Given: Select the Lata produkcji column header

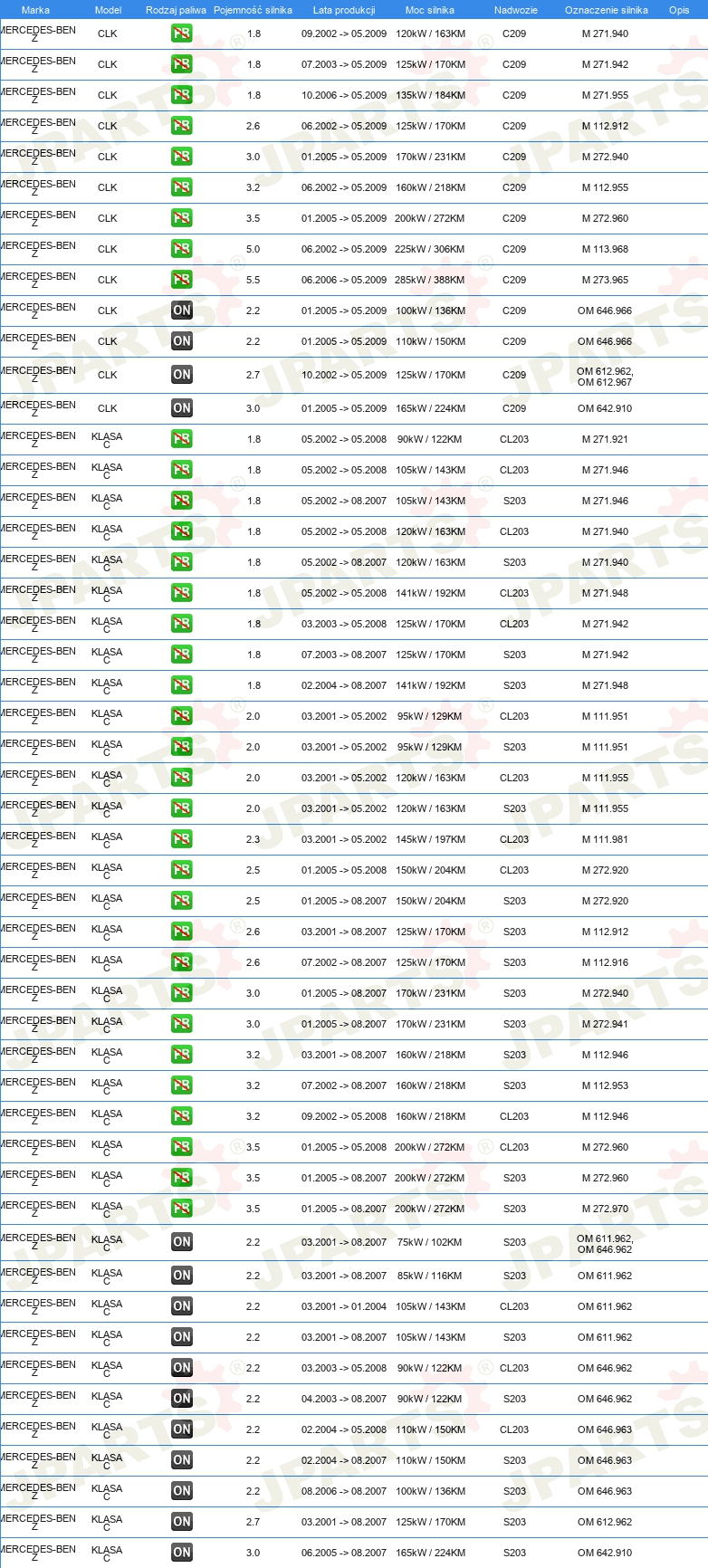Looking at the screenshot, I should pos(344,10).
